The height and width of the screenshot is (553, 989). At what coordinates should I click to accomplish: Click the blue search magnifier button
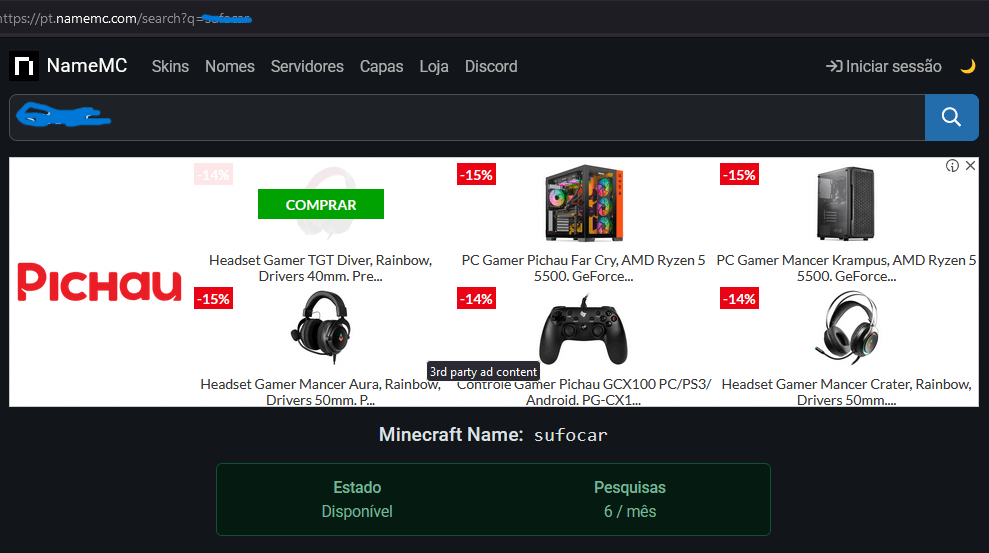[951, 117]
